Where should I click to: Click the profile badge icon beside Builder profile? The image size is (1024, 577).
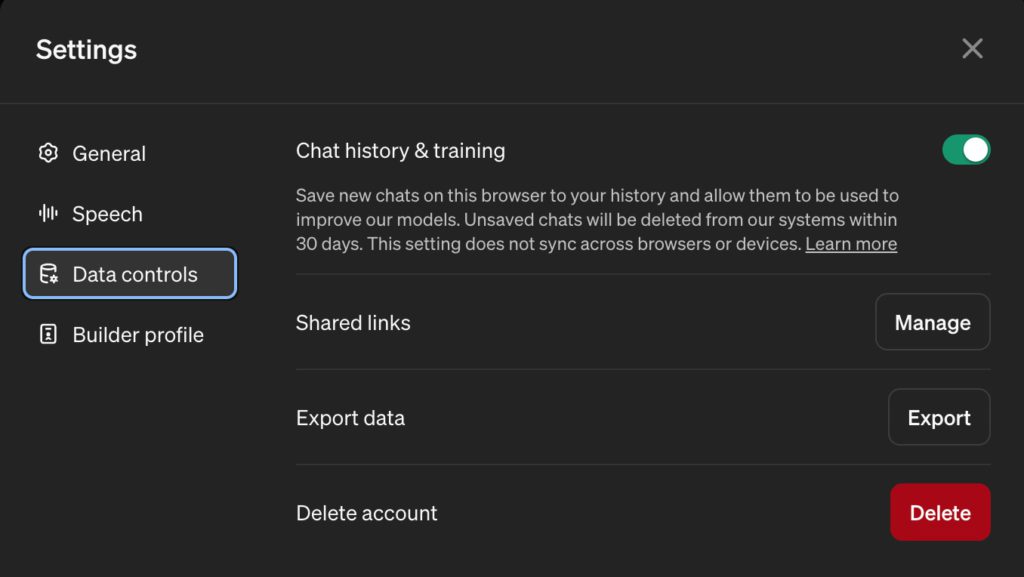(x=48, y=334)
